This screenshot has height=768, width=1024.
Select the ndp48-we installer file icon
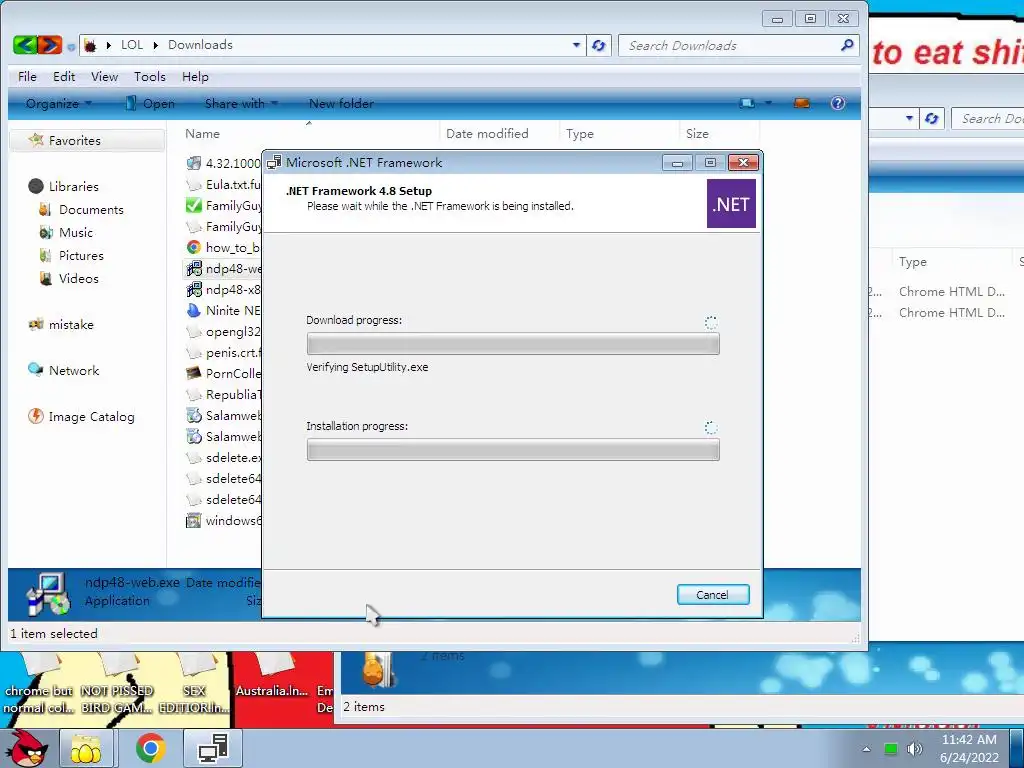pyautogui.click(x=194, y=268)
